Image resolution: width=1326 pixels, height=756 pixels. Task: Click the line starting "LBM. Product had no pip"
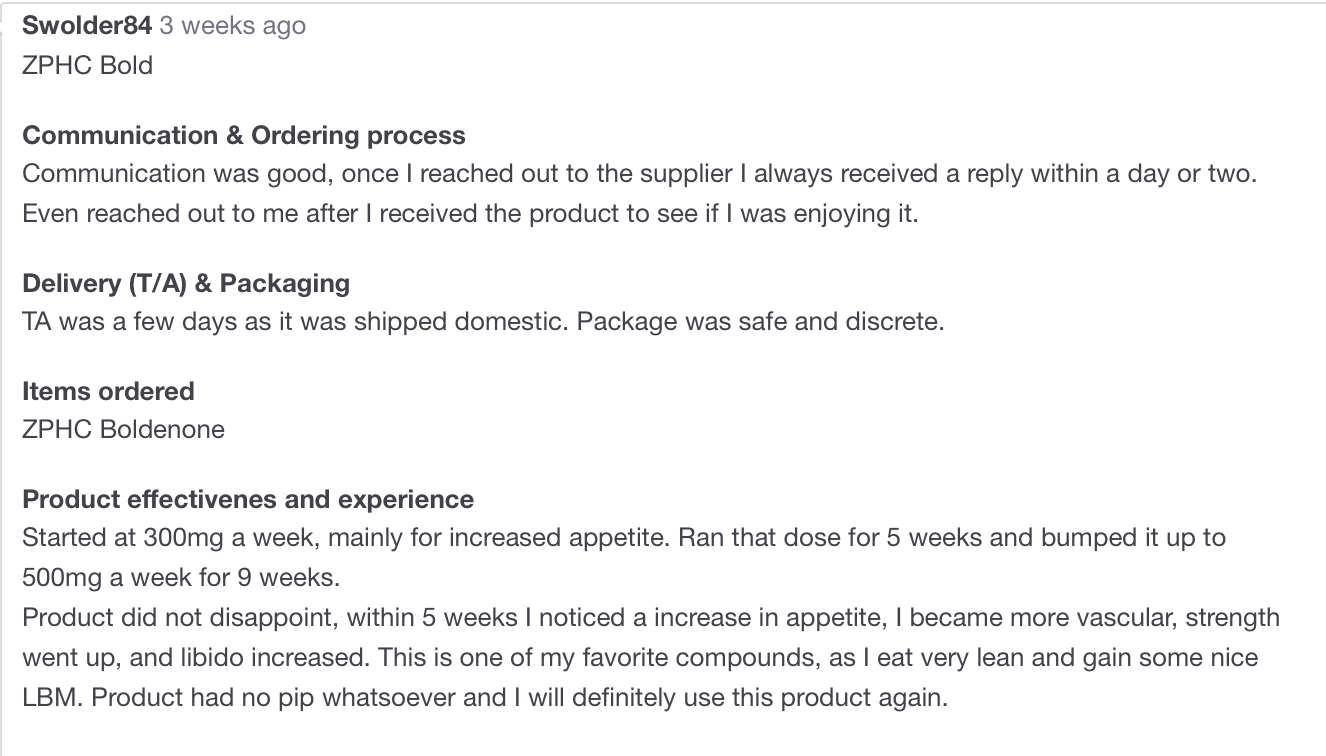[484, 697]
